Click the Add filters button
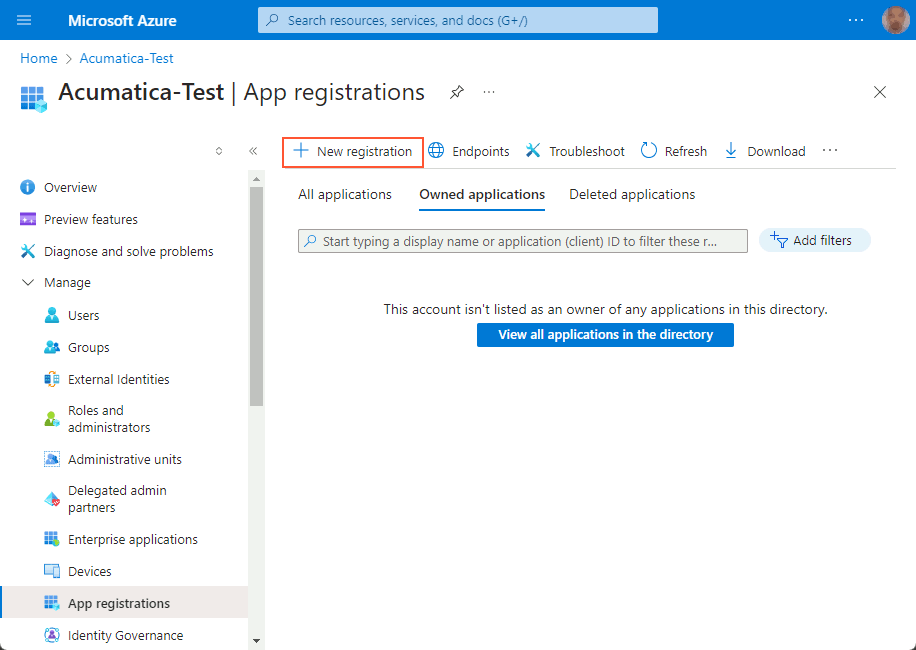This screenshot has height=650, width=916. 814,240
